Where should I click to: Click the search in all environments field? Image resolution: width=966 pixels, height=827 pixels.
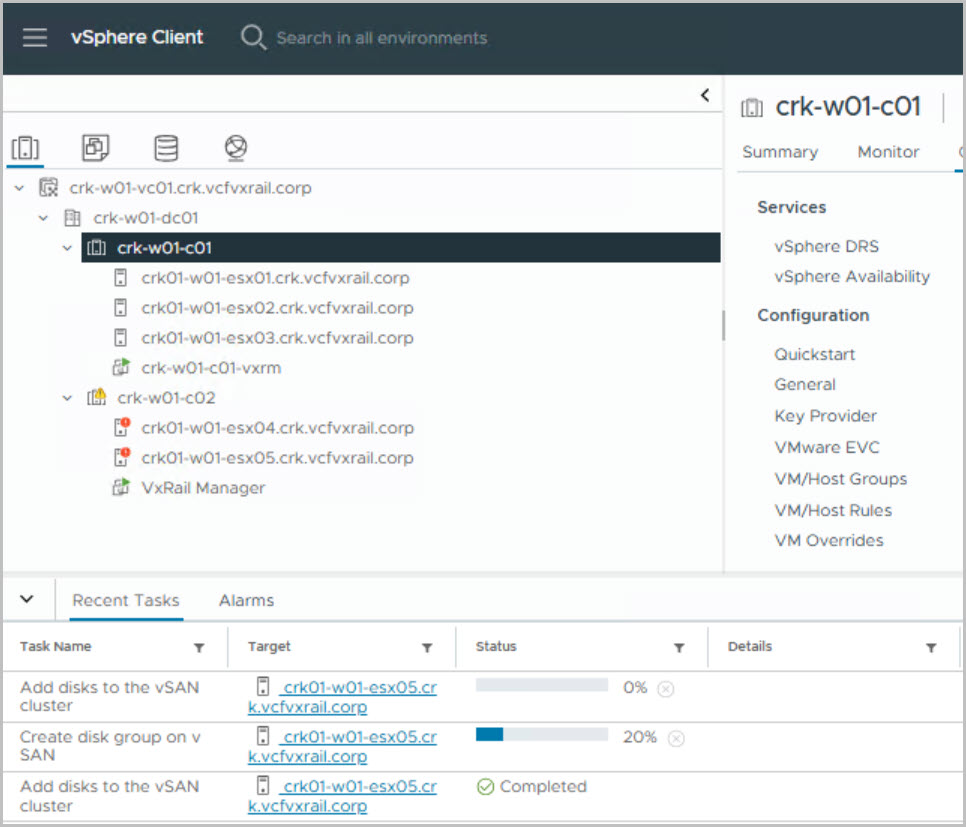tap(381, 38)
